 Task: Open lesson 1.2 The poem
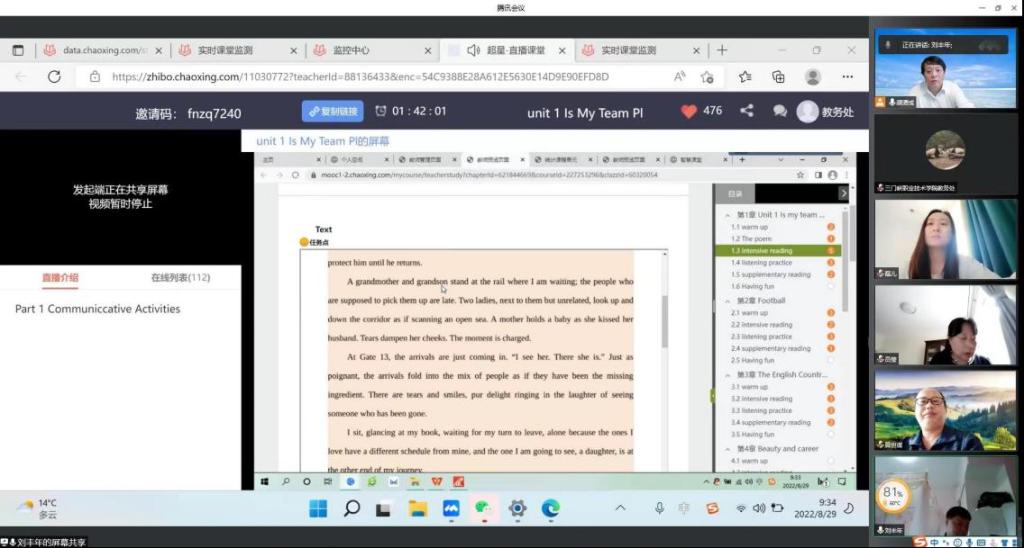(751, 239)
